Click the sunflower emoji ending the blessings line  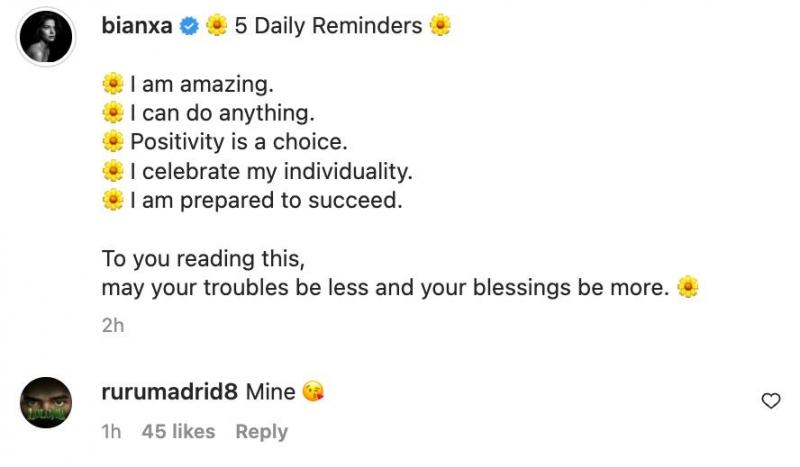click(x=687, y=288)
